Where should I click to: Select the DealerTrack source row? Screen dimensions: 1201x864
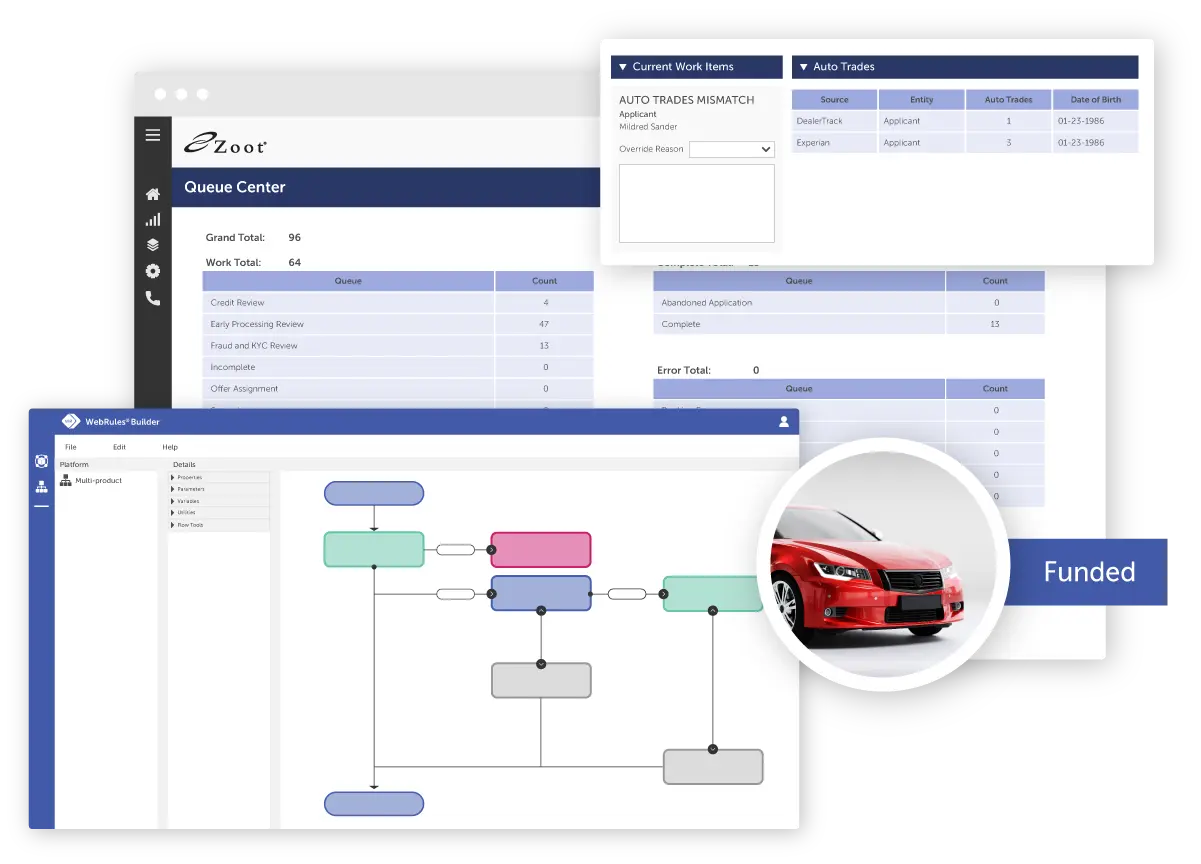click(x=965, y=121)
